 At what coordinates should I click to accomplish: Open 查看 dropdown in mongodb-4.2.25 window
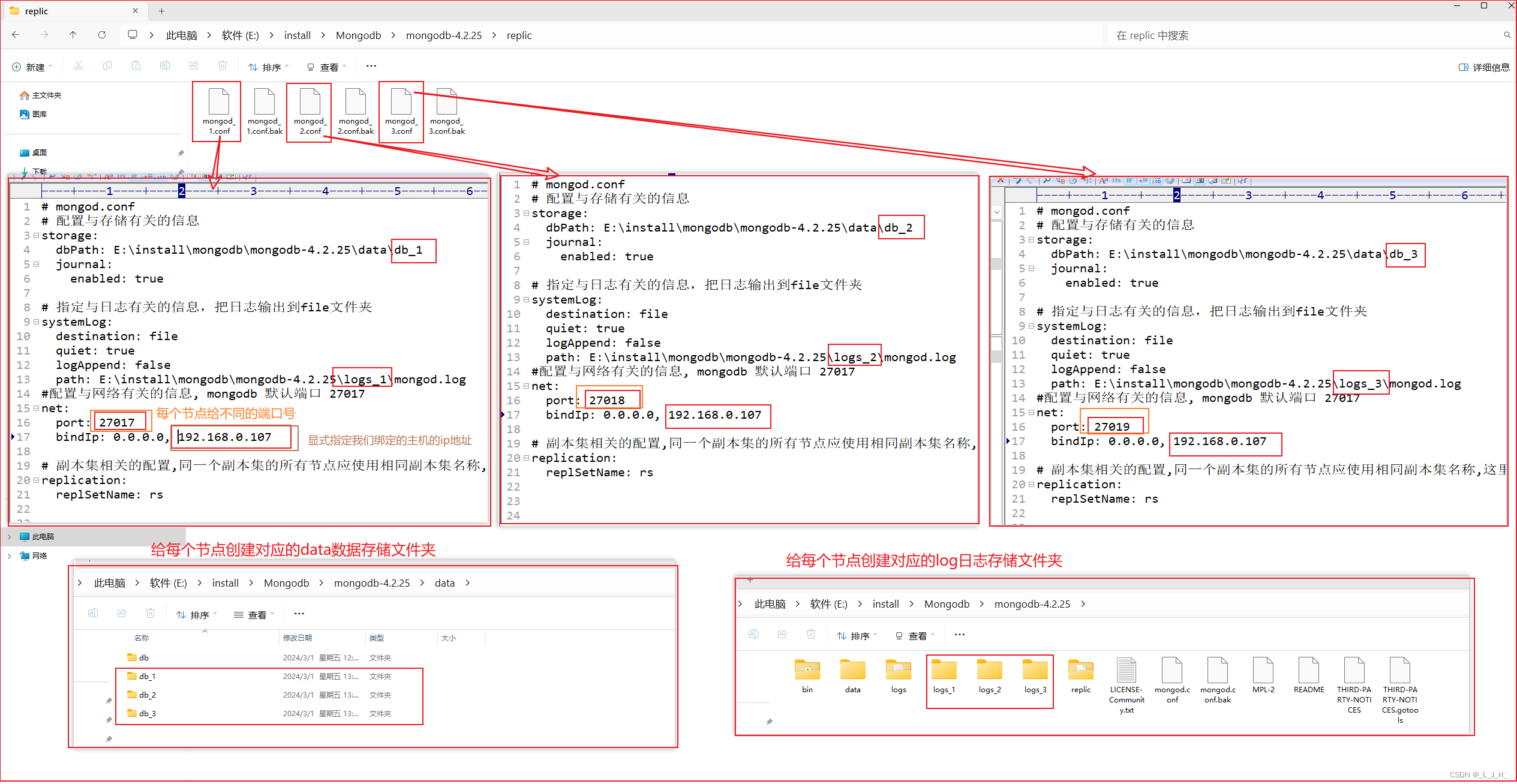point(915,635)
